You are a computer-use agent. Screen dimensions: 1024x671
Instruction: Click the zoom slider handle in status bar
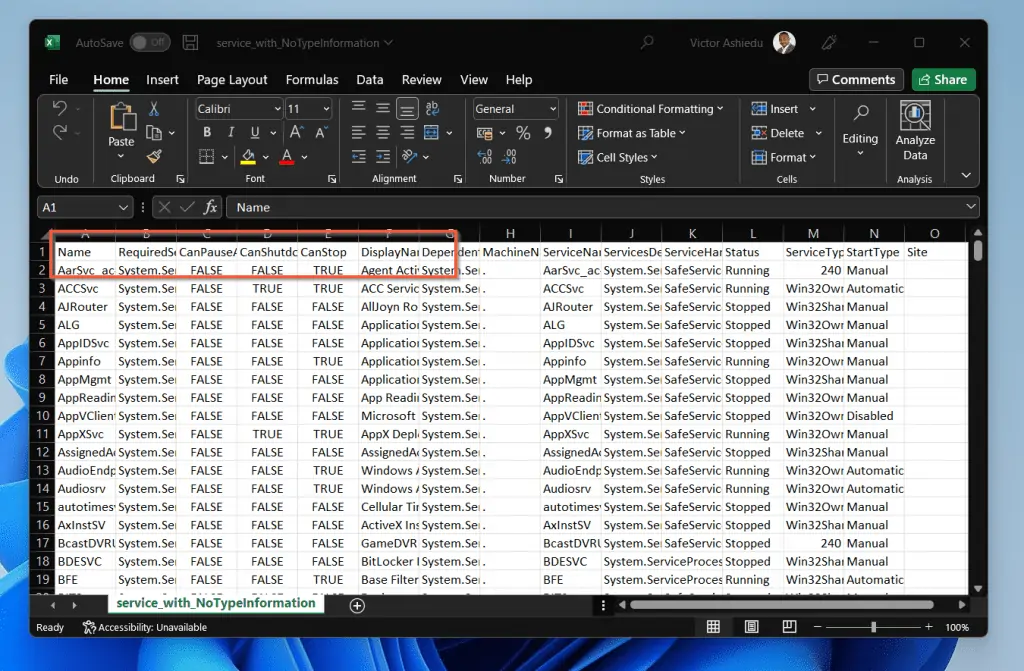(x=873, y=627)
